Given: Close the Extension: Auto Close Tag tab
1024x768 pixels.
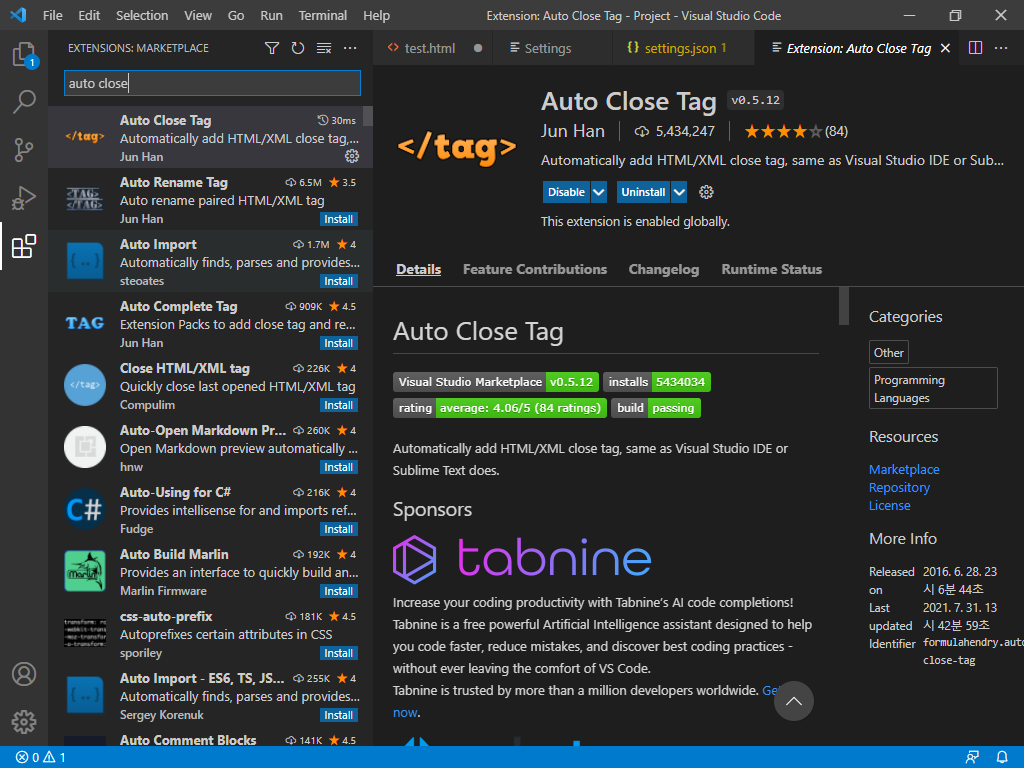Looking at the screenshot, I should coord(945,48).
